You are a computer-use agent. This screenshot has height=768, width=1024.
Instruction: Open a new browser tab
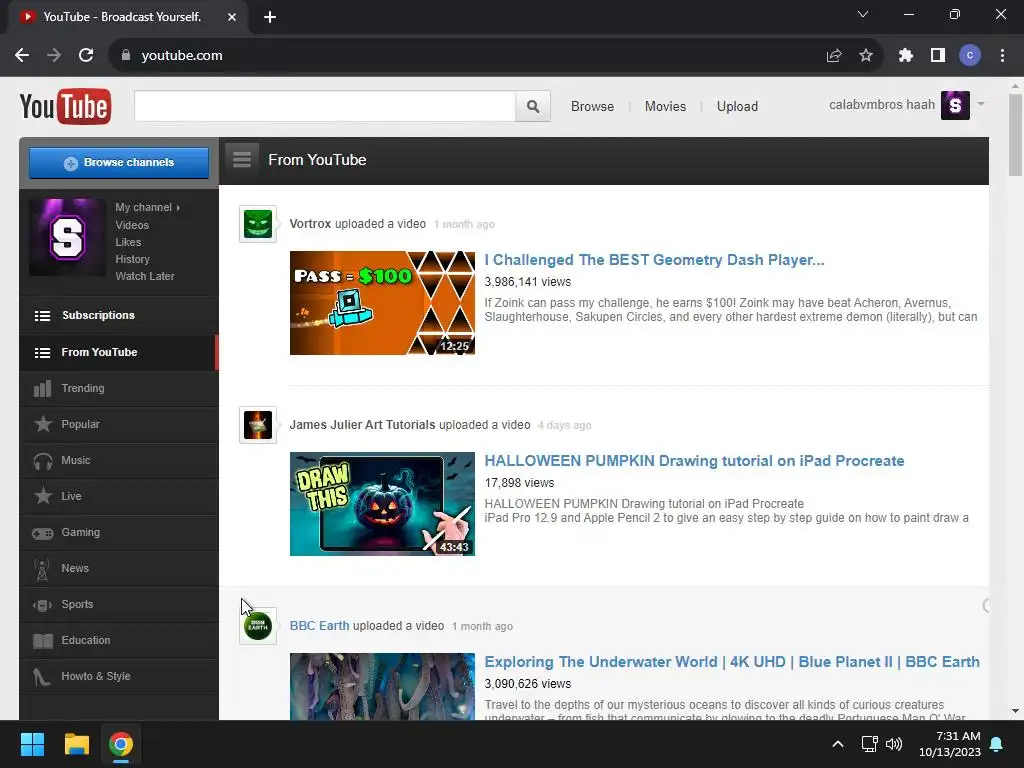click(270, 17)
